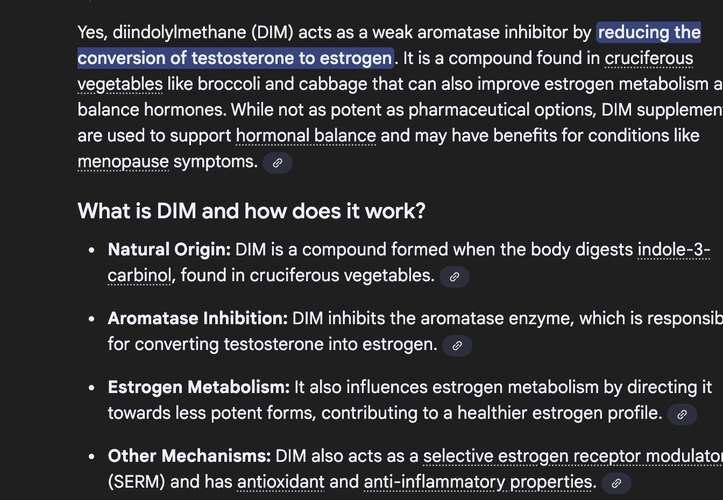Click the menopause underlined link
The width and height of the screenshot is (723, 500).
click(x=123, y=162)
